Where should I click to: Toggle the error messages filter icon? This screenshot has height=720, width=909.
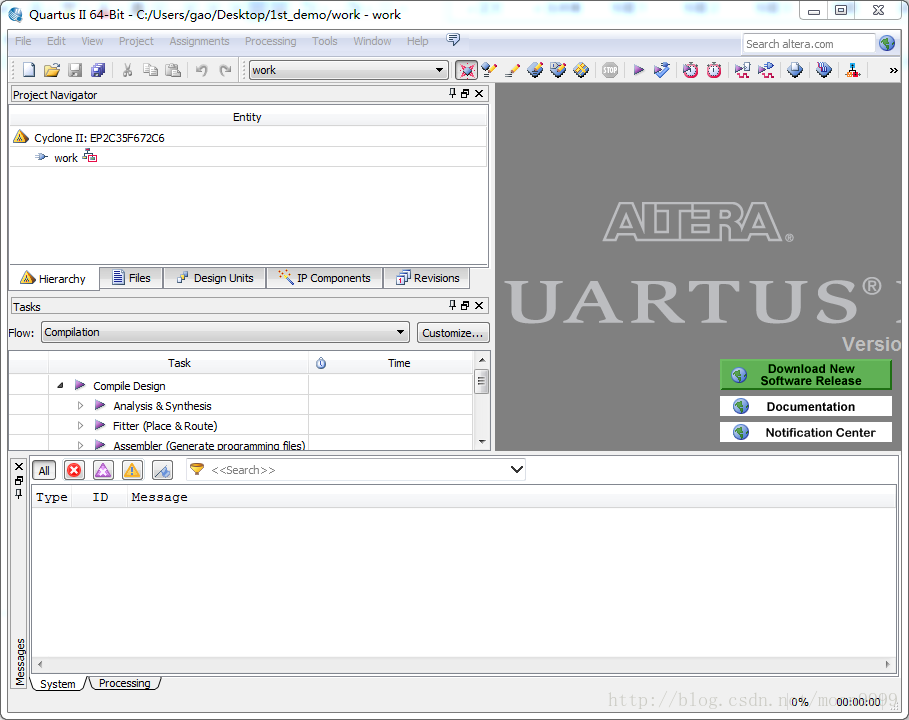pos(74,470)
